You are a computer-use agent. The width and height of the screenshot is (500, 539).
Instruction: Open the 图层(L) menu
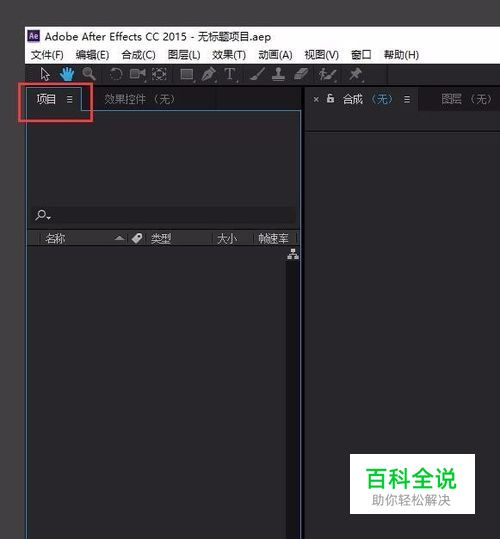point(184,55)
